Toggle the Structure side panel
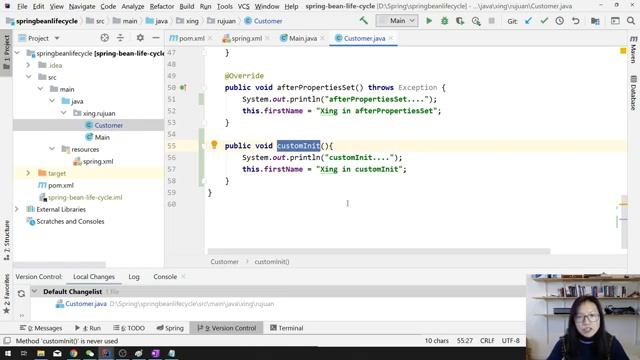This screenshot has height=360, width=640. 7,240
